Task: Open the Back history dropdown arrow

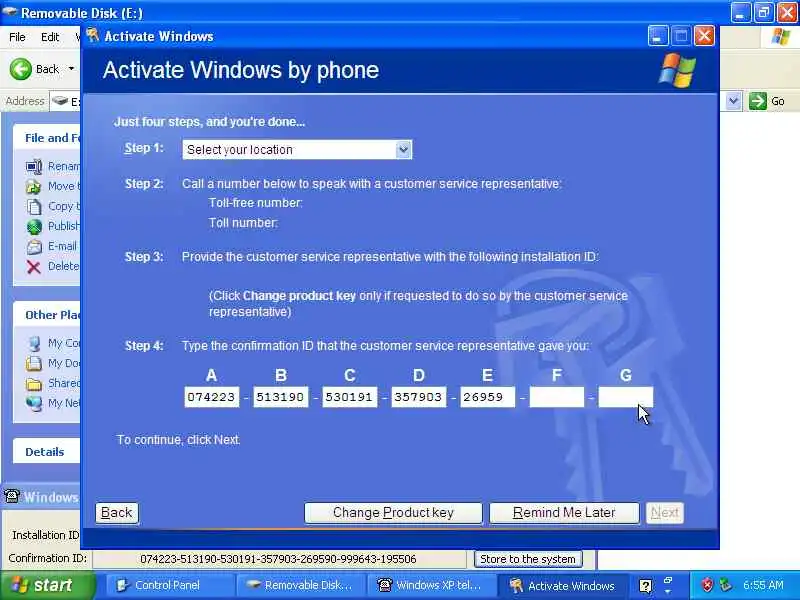Action: point(71,69)
